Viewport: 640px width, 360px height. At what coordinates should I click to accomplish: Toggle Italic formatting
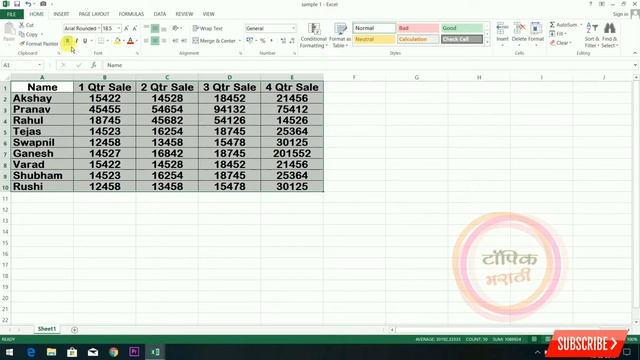76,41
